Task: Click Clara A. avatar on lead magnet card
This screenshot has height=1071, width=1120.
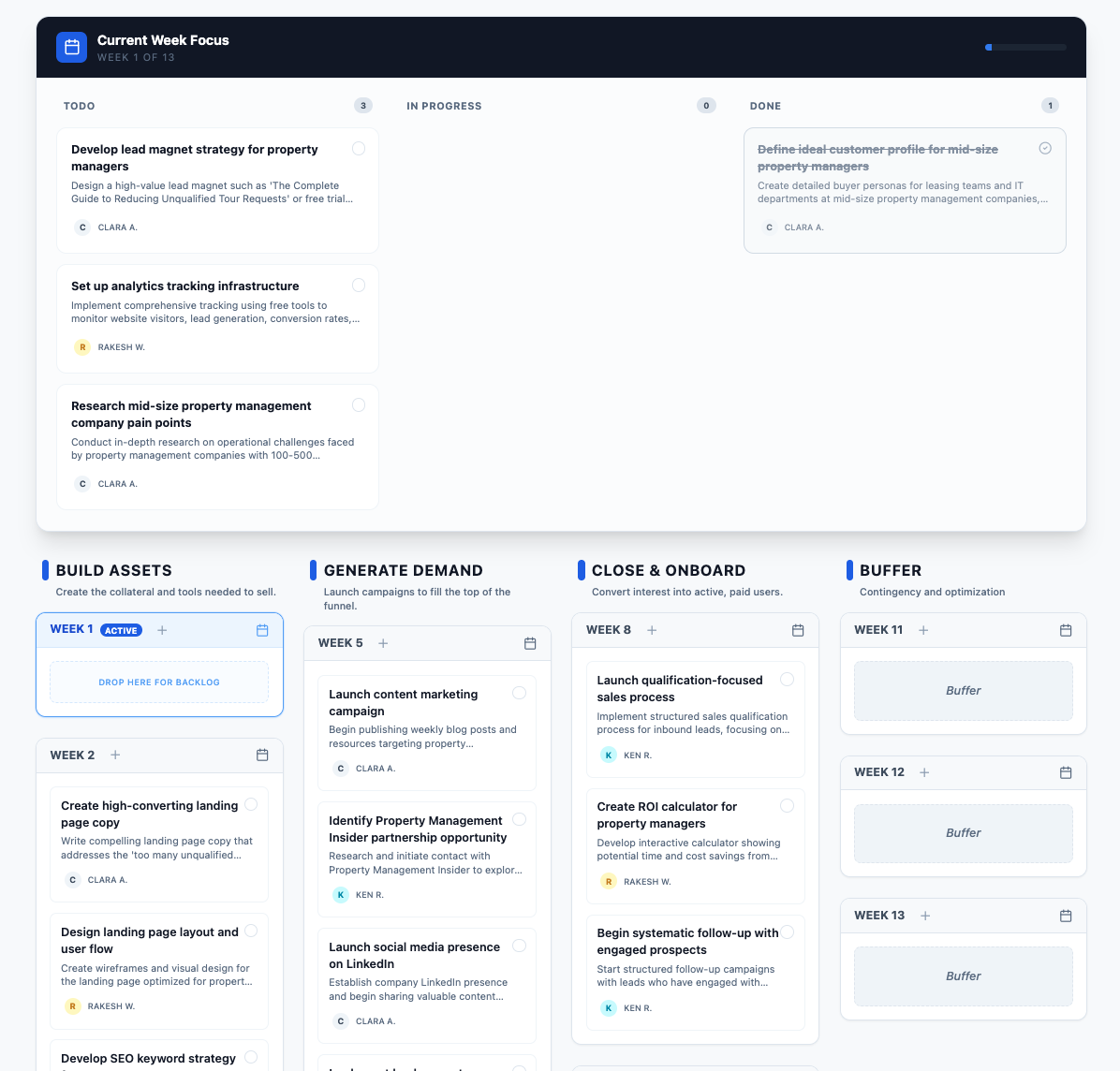Action: point(81,227)
